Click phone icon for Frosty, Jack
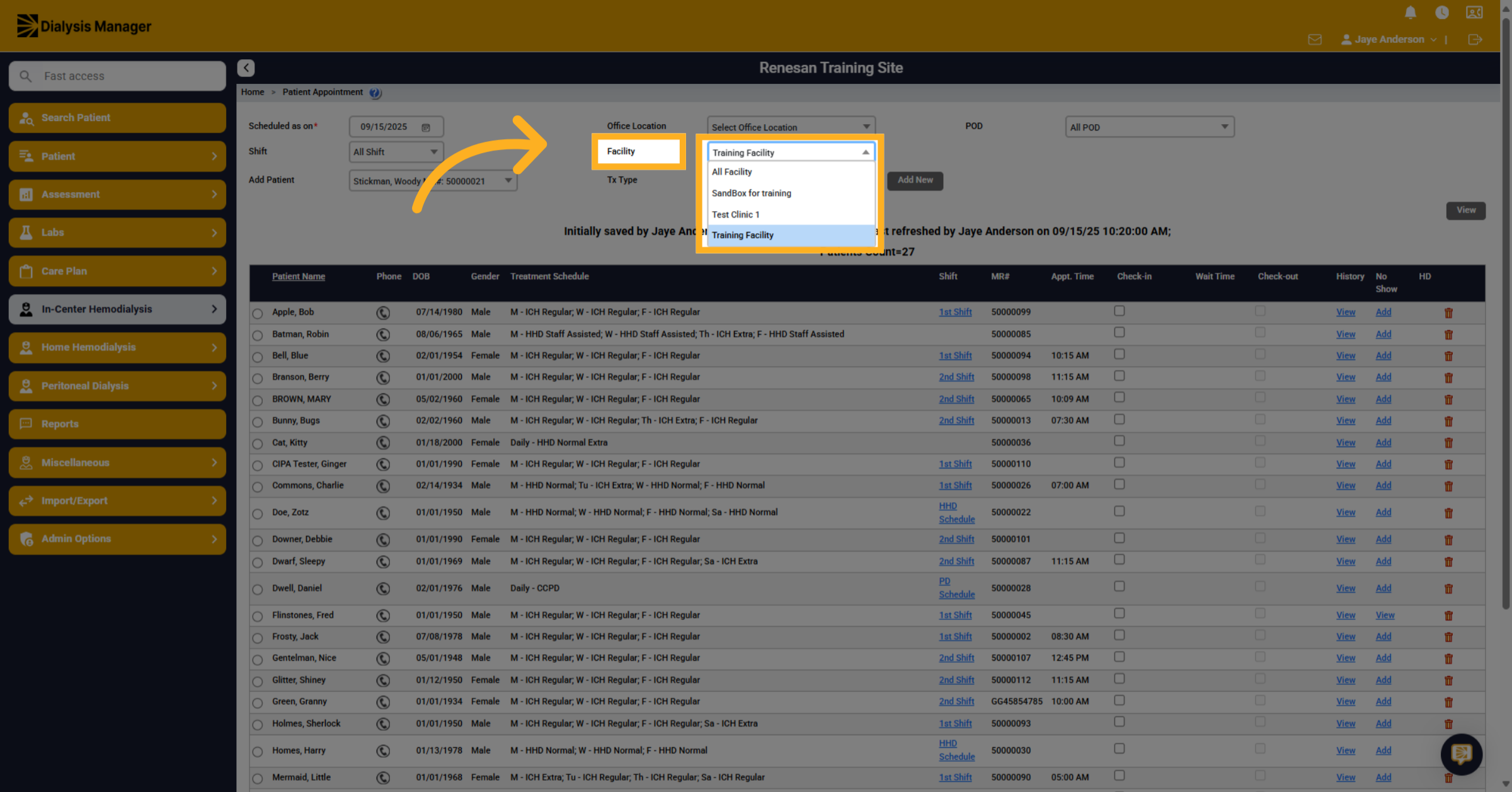Image resolution: width=1512 pixels, height=792 pixels. [x=383, y=637]
